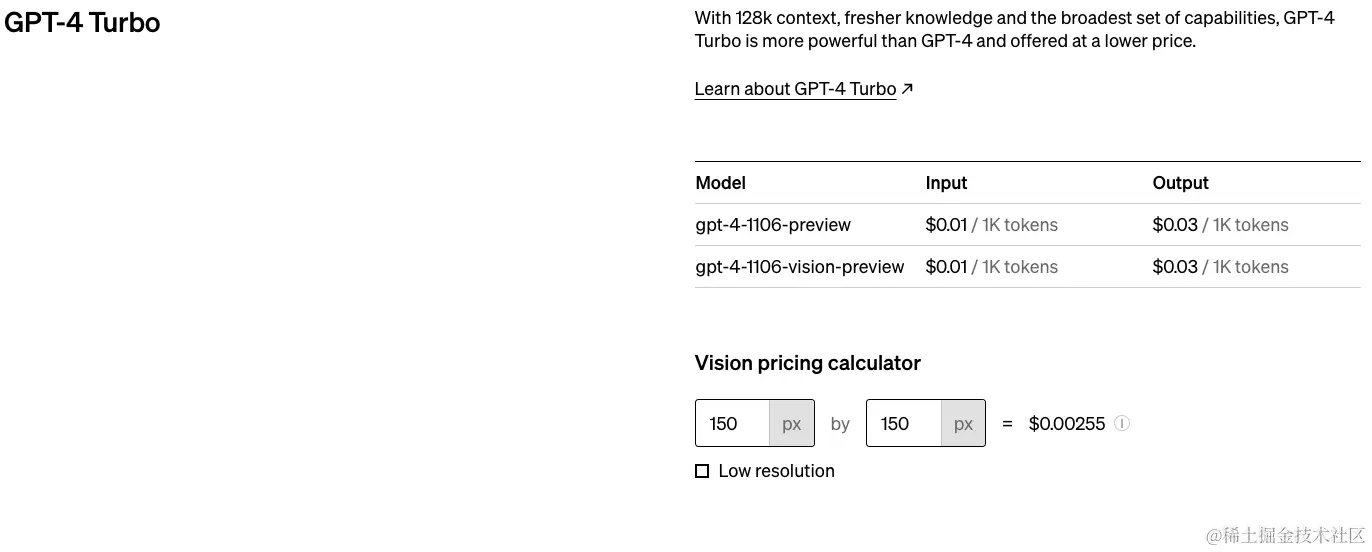Click the external arrow icon beside Learn link
1372x552 pixels.
click(907, 89)
